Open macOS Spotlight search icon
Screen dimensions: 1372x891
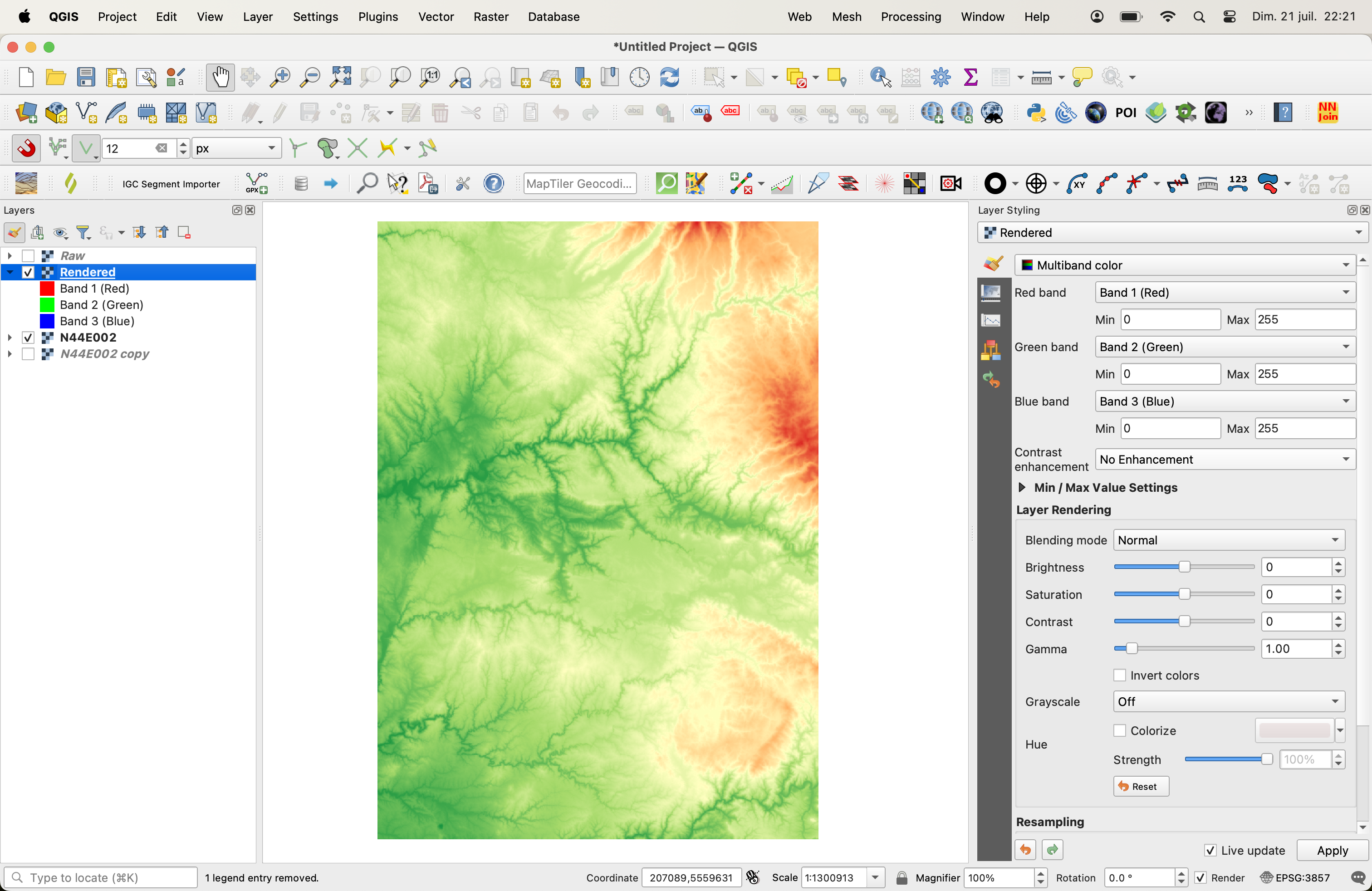coord(1199,17)
